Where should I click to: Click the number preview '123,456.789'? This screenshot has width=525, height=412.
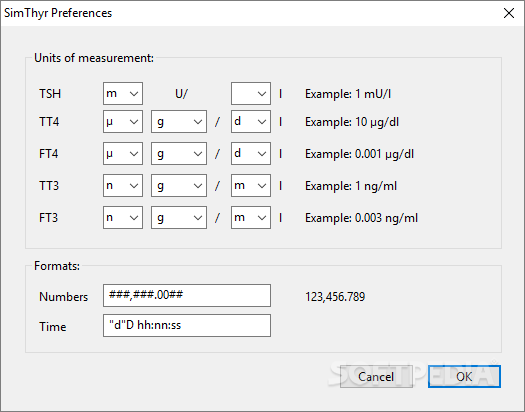335,297
